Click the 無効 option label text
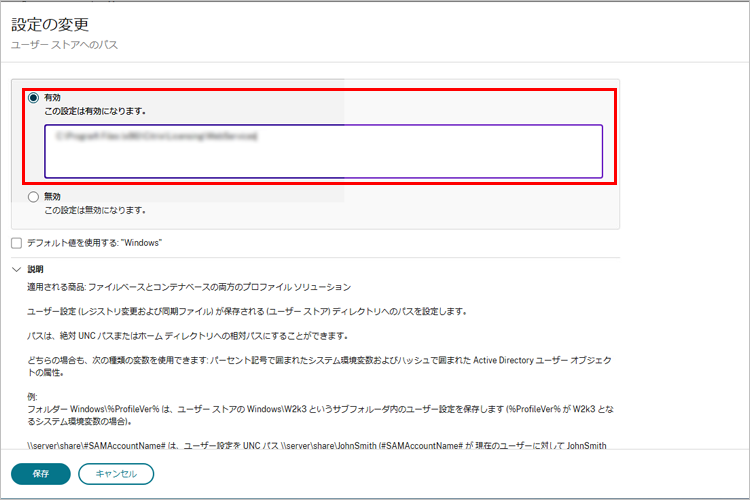The image size is (750, 500). tap(53, 197)
